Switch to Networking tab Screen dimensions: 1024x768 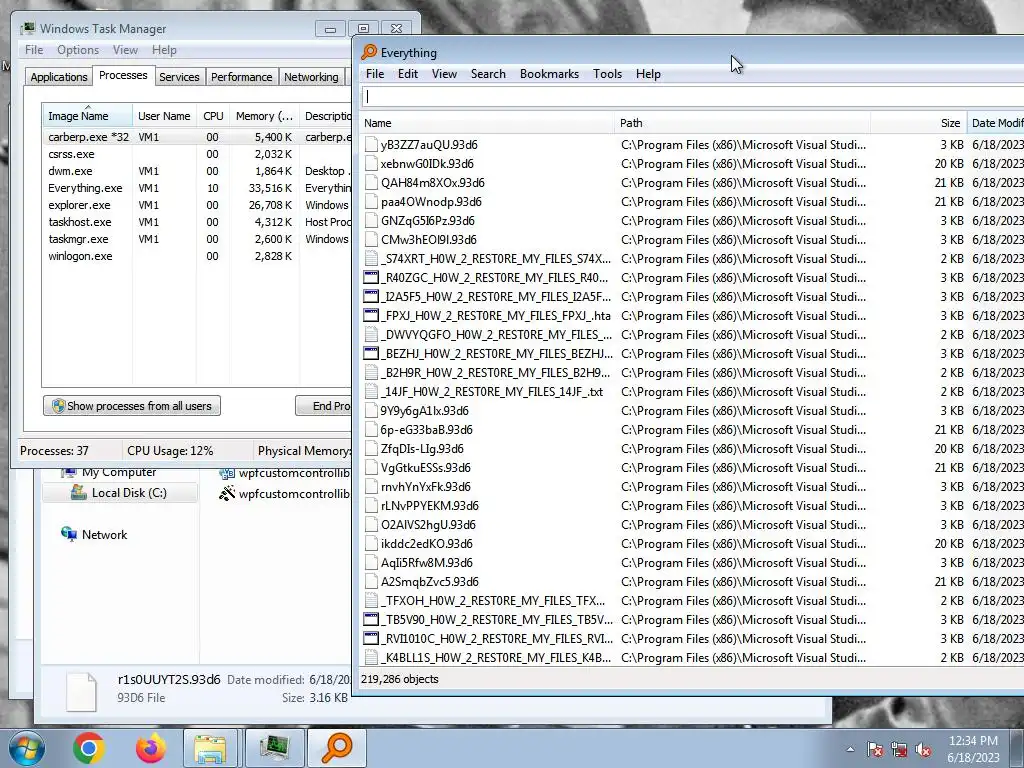coord(311,77)
